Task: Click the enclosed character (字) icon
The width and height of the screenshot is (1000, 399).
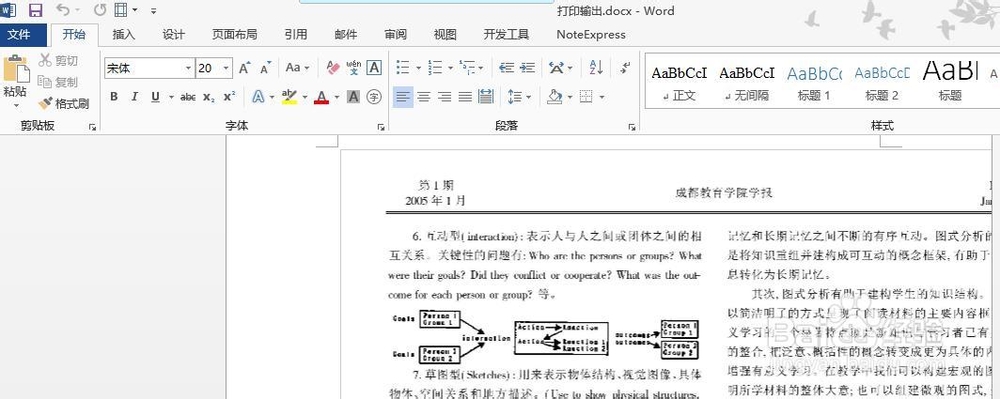Action: click(x=374, y=97)
